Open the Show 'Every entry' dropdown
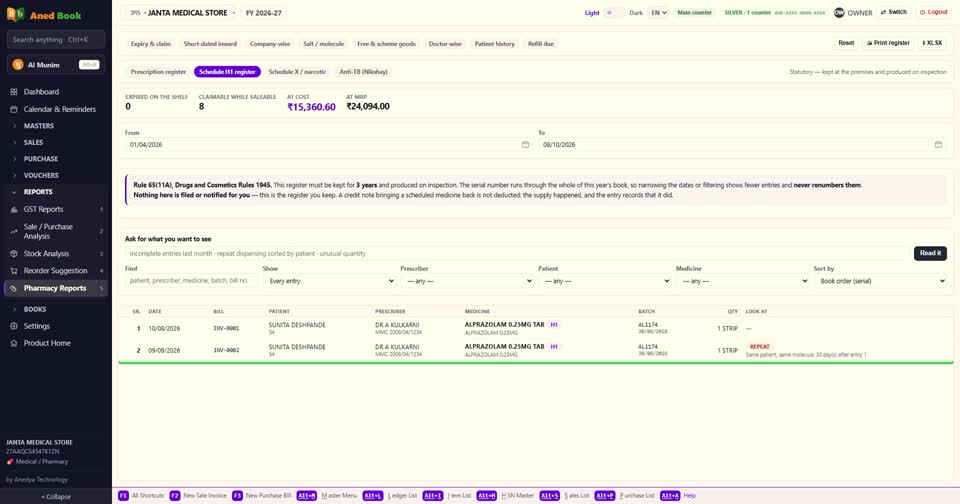 (x=329, y=281)
